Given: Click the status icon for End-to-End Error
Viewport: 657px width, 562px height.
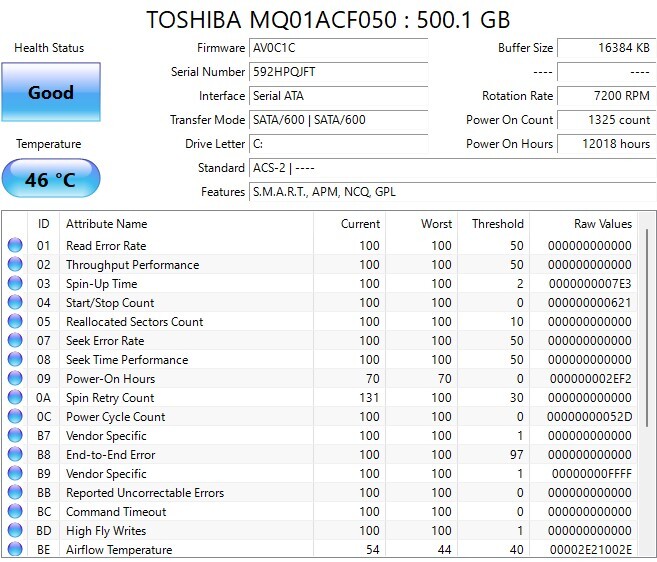Looking at the screenshot, I should [x=15, y=454].
